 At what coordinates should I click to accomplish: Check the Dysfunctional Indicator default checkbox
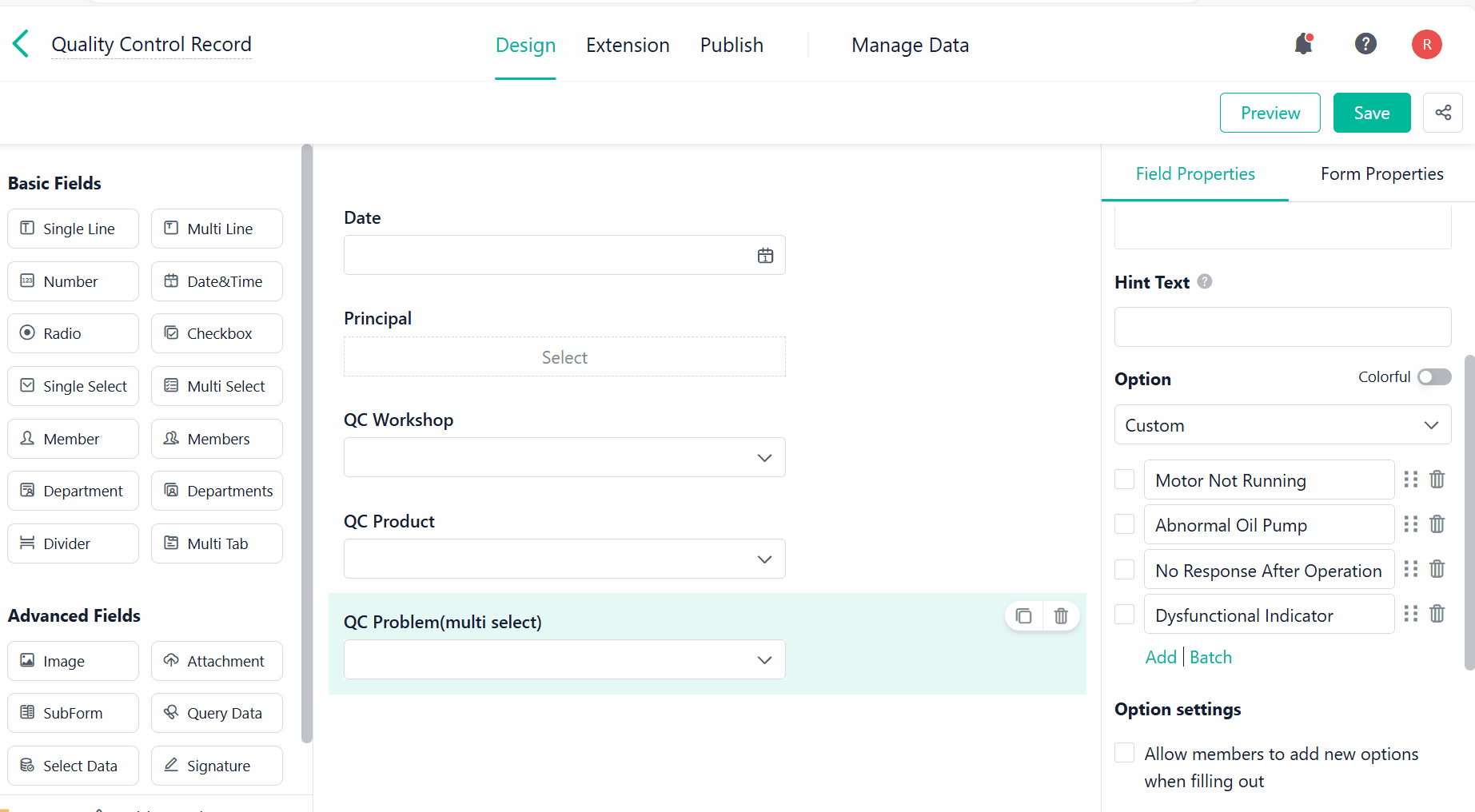1125,615
